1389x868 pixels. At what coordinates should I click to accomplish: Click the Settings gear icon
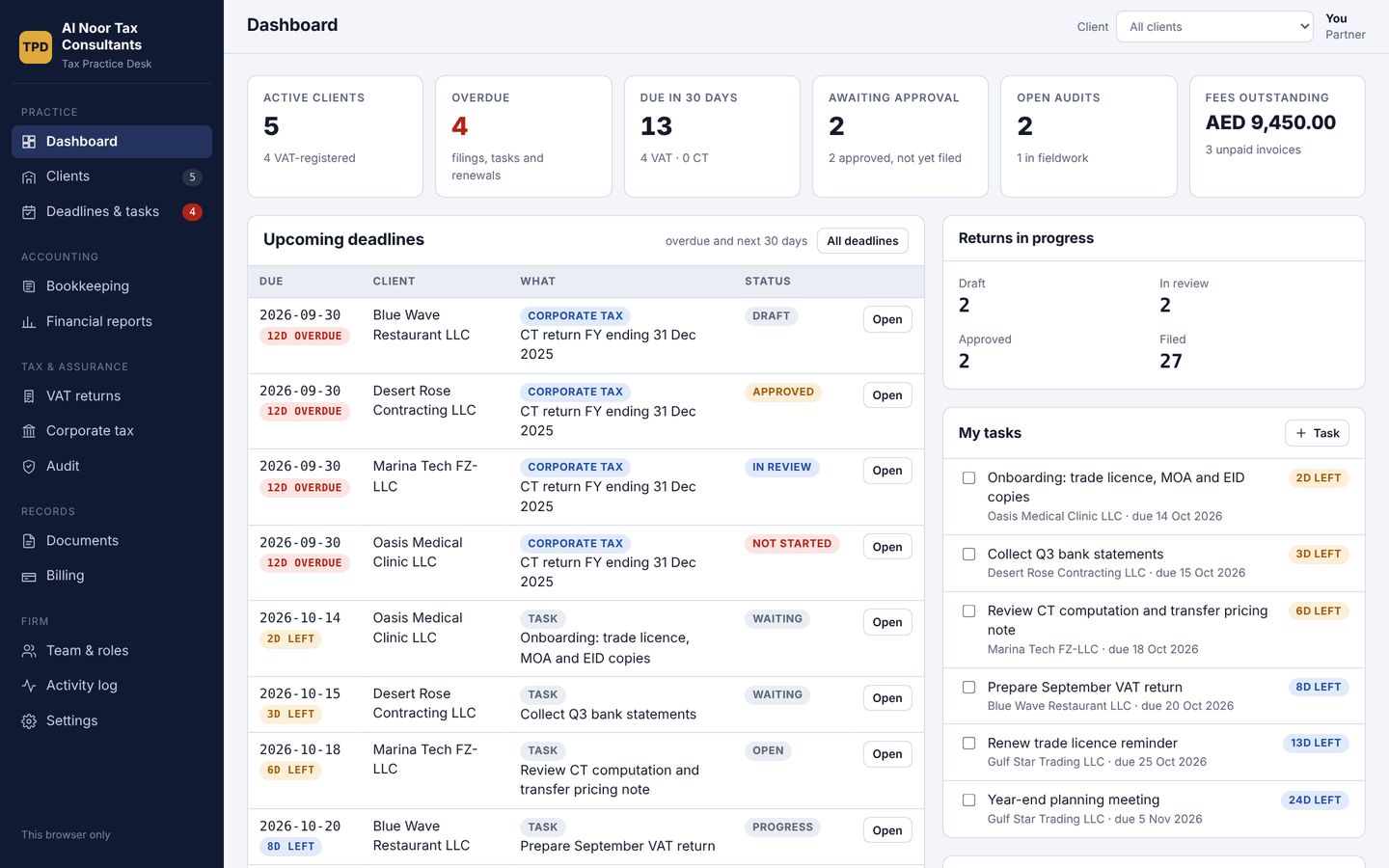click(29, 721)
